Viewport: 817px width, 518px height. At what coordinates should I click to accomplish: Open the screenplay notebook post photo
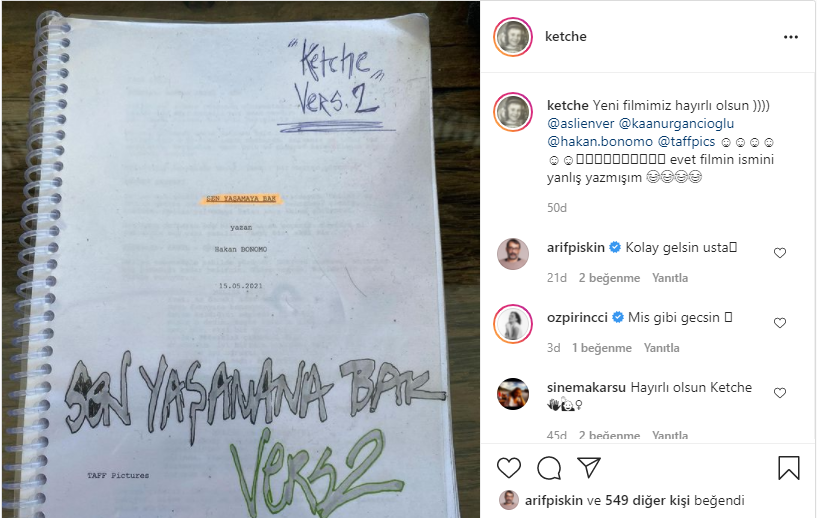241,259
